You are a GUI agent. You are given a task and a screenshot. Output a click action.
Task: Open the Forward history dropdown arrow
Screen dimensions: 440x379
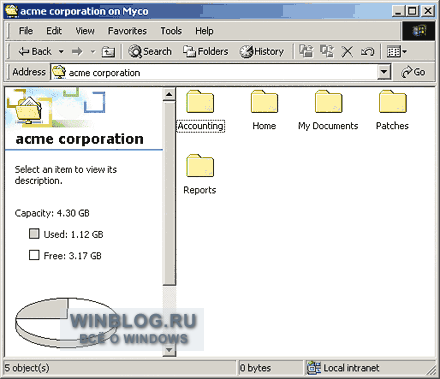click(x=93, y=52)
